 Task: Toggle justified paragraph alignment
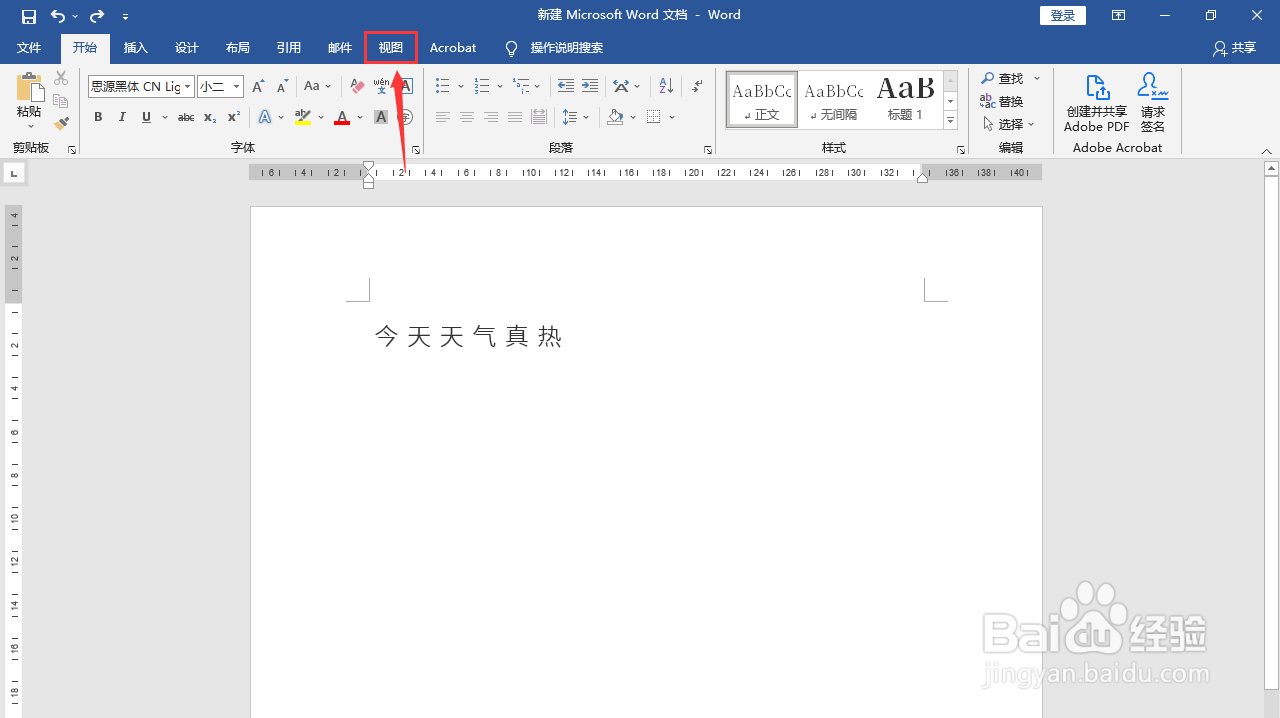(x=514, y=117)
